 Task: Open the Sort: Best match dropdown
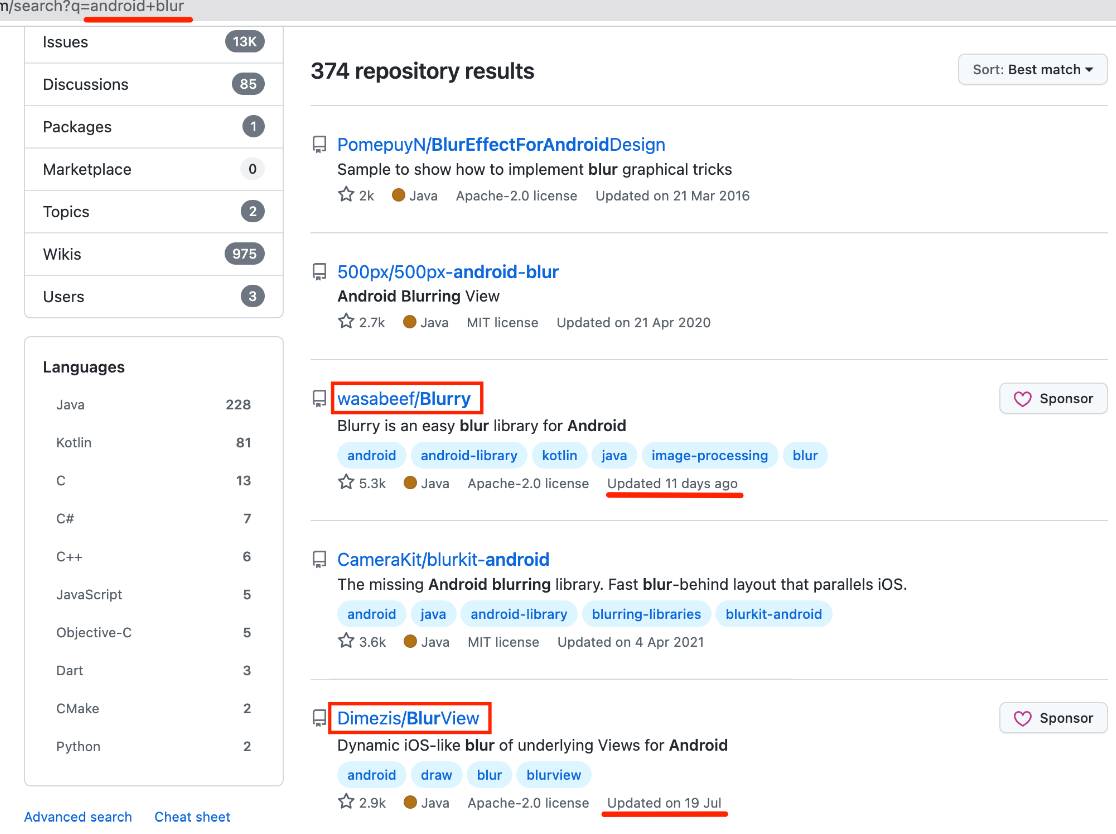(1032, 70)
